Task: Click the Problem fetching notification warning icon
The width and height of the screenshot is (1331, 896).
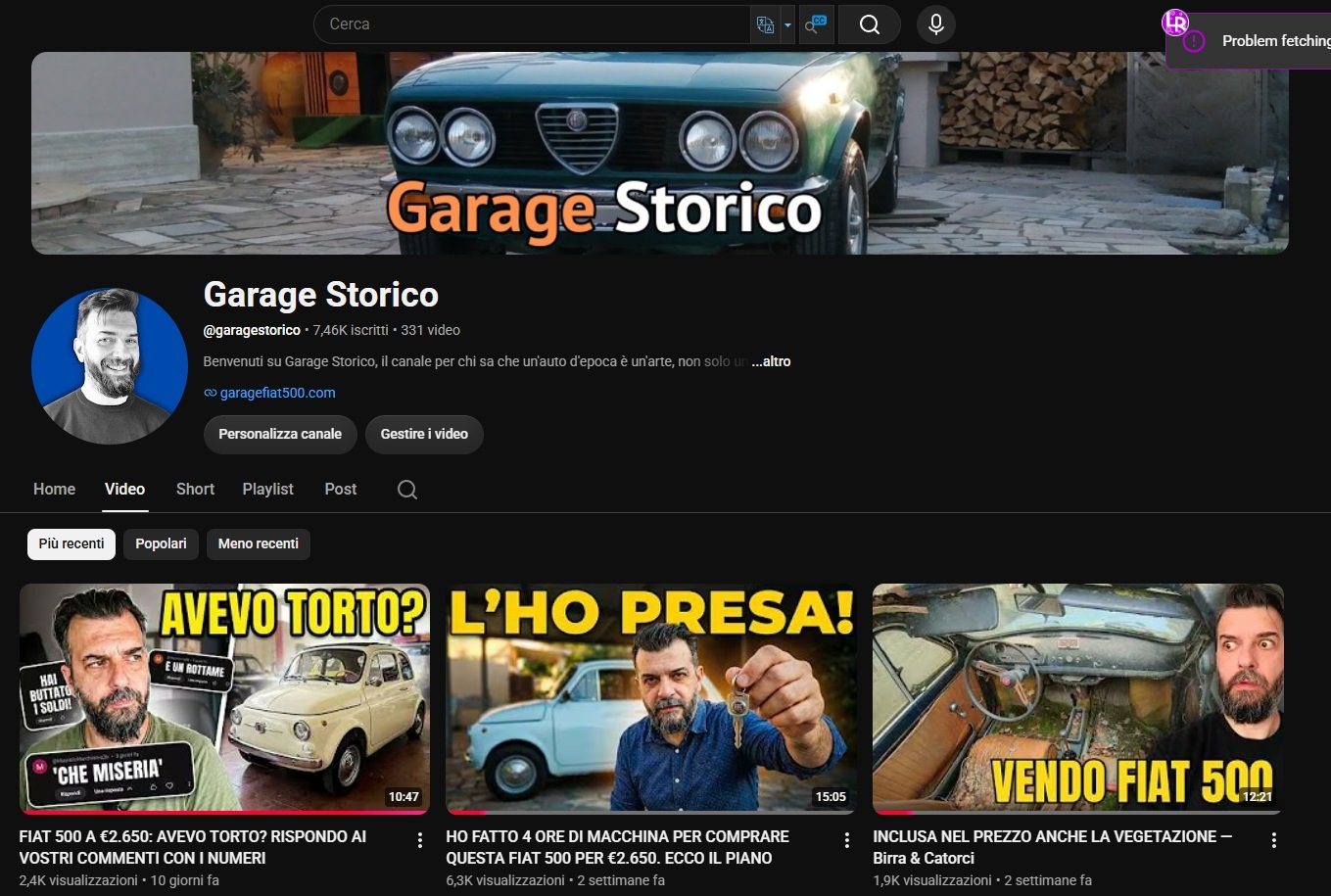Action: click(1193, 41)
